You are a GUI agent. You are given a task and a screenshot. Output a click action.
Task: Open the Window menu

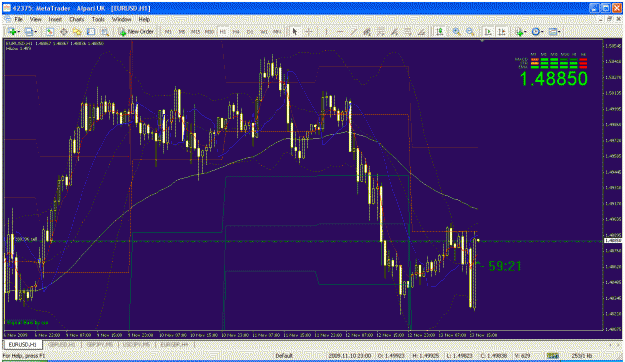pyautogui.click(x=121, y=19)
